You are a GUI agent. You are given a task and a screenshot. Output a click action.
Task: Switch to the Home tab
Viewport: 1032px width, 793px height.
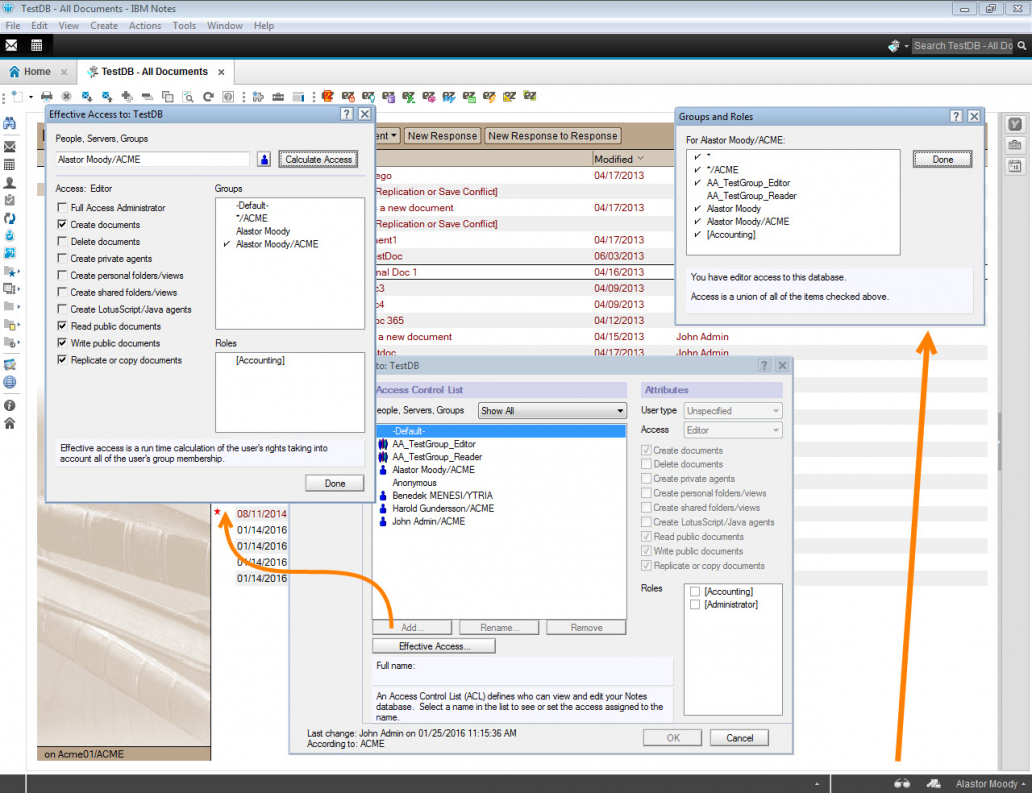click(x=38, y=72)
